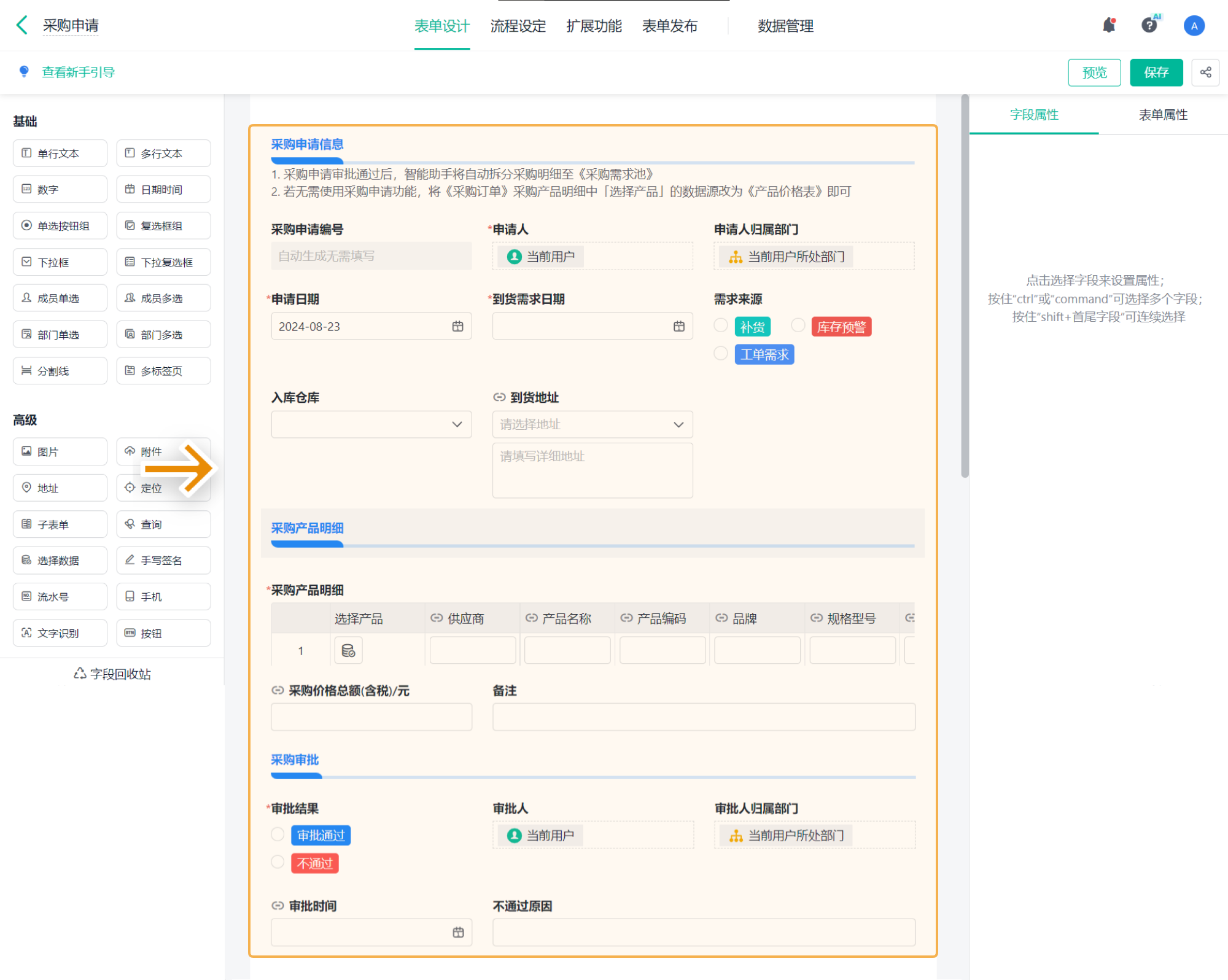This screenshot has height=980, width=1228.
Task: Click the share icon next to 保存
Action: [1205, 72]
